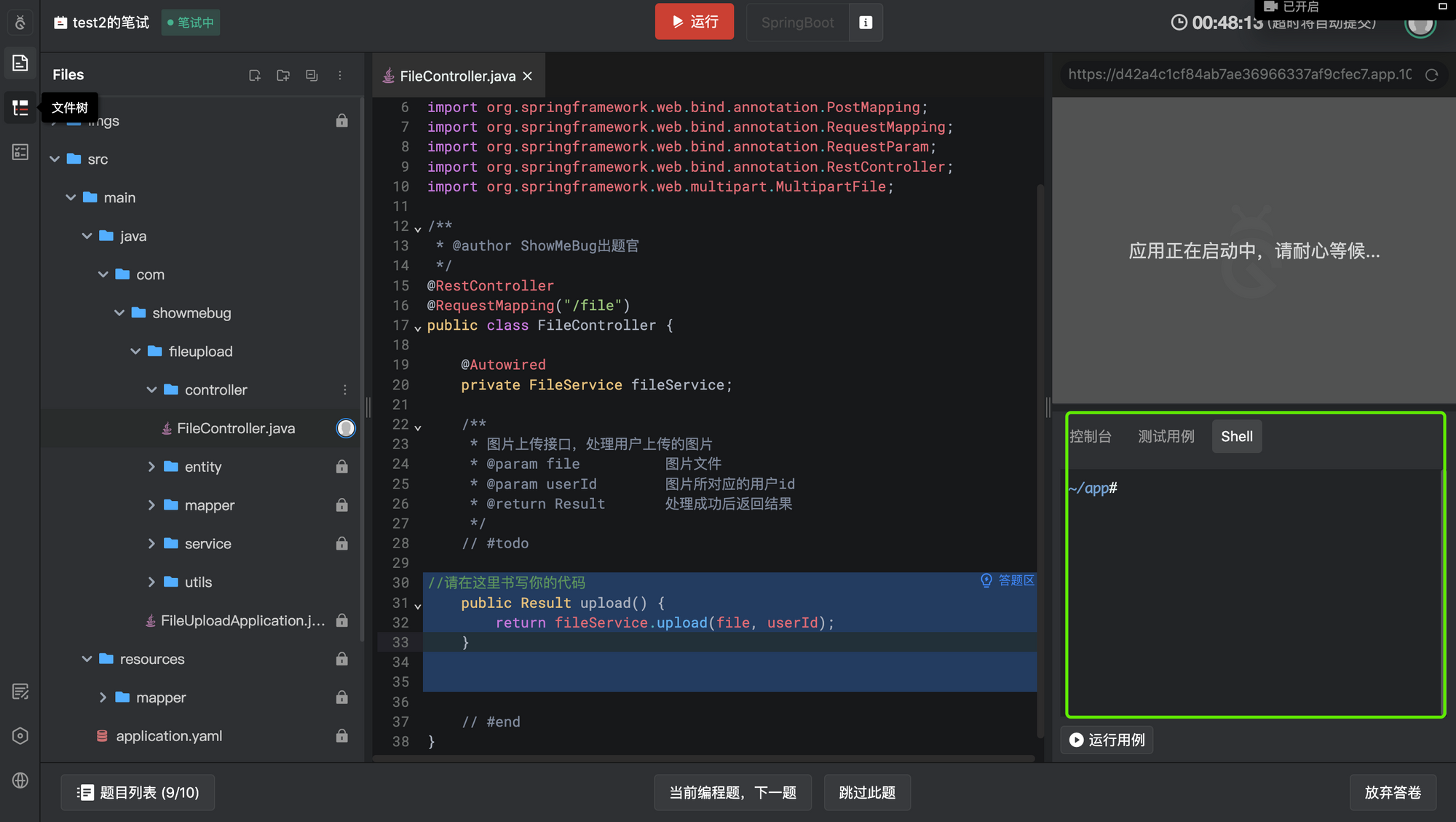The height and width of the screenshot is (822, 1456).
Task: Click 跳过此题 to skip question
Action: point(867,792)
